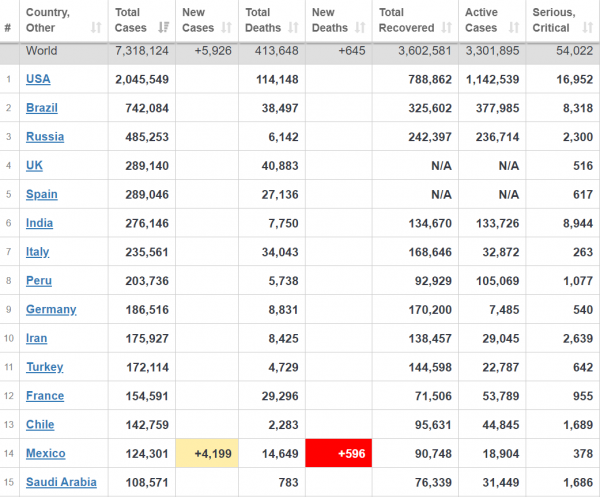
Task: Click the Total Recovered header text
Action: tap(406, 20)
